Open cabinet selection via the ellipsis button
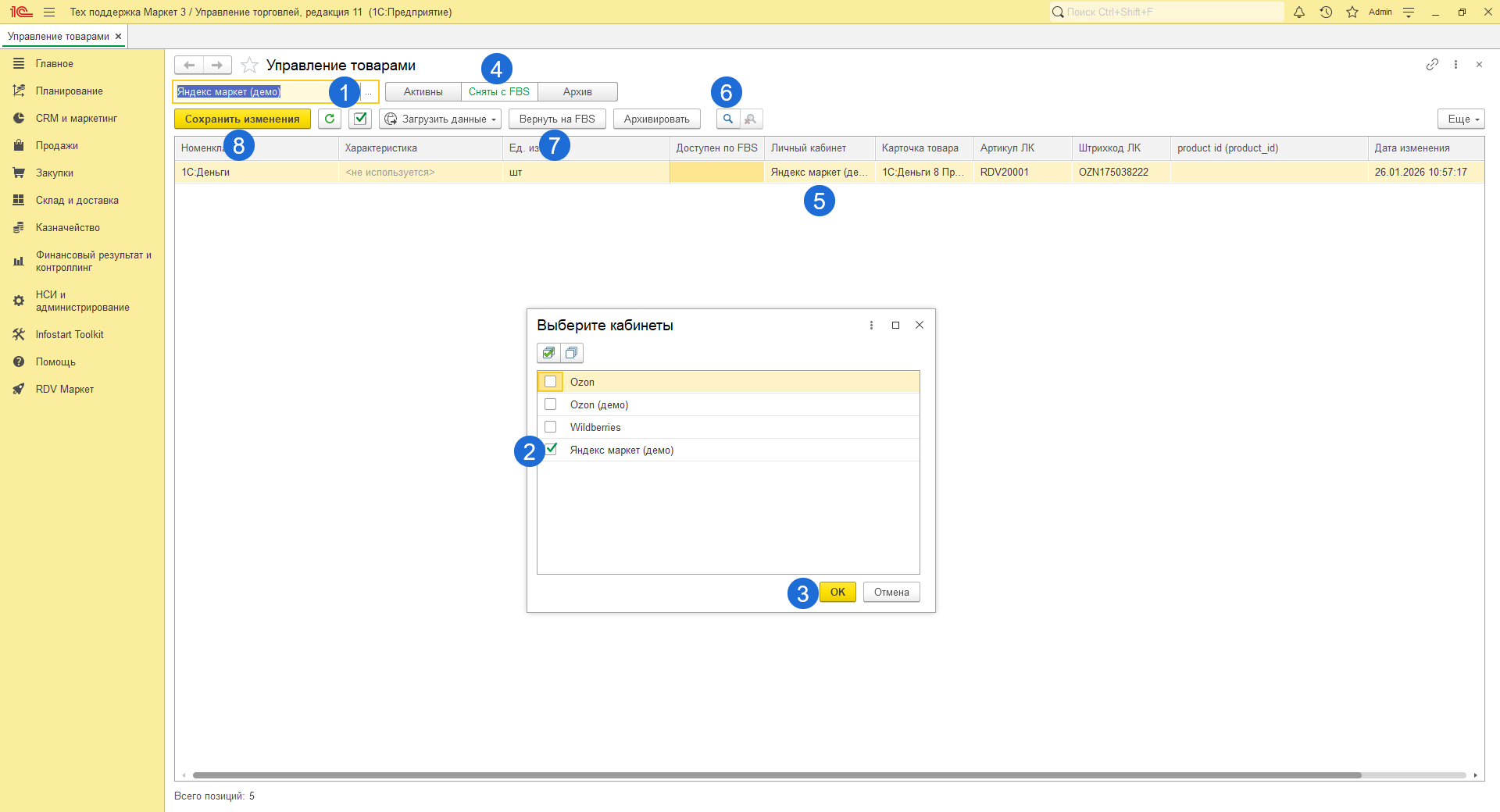 369,92
